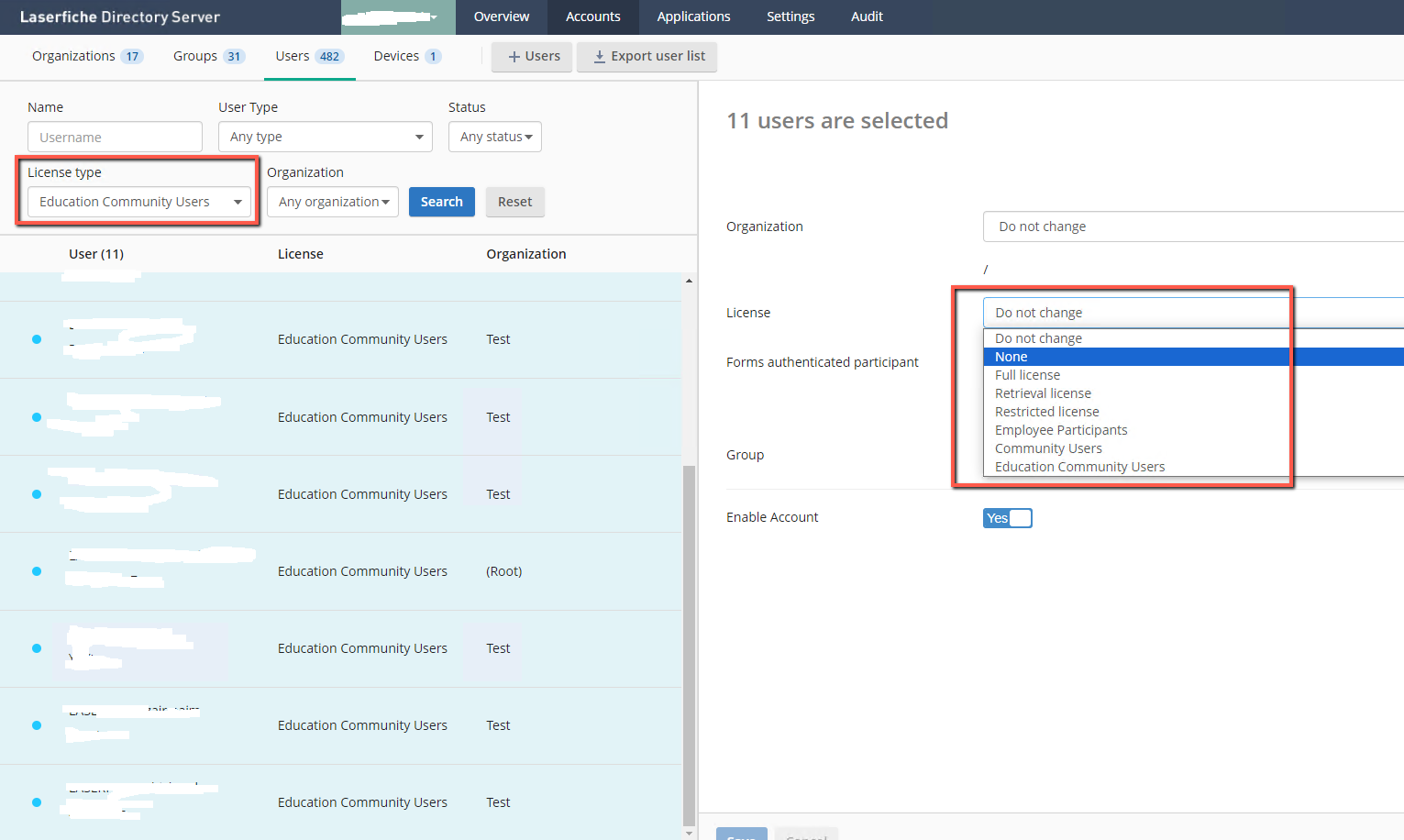Click Export user list button
This screenshot has width=1404, height=840.
tap(647, 57)
